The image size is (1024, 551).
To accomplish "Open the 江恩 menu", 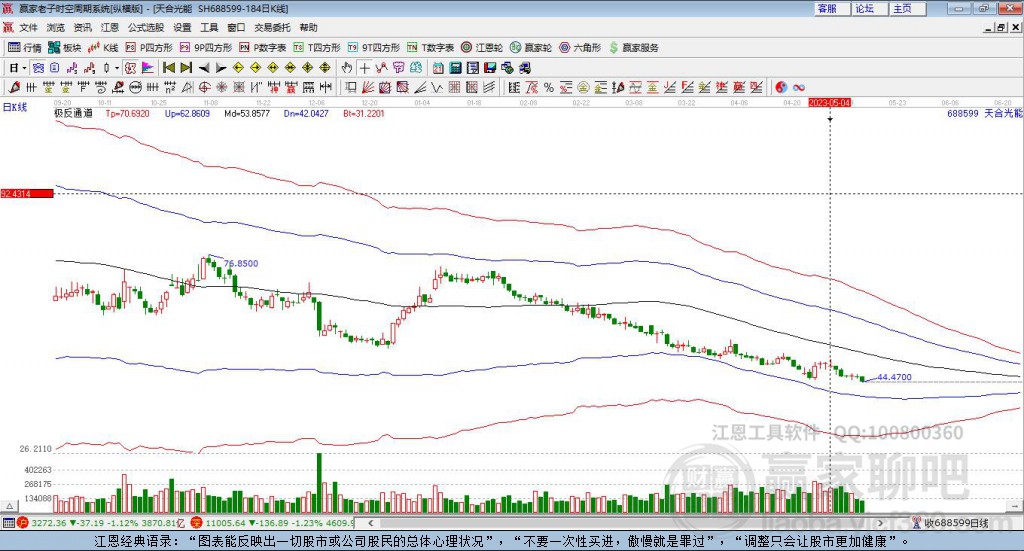I will click(x=110, y=27).
